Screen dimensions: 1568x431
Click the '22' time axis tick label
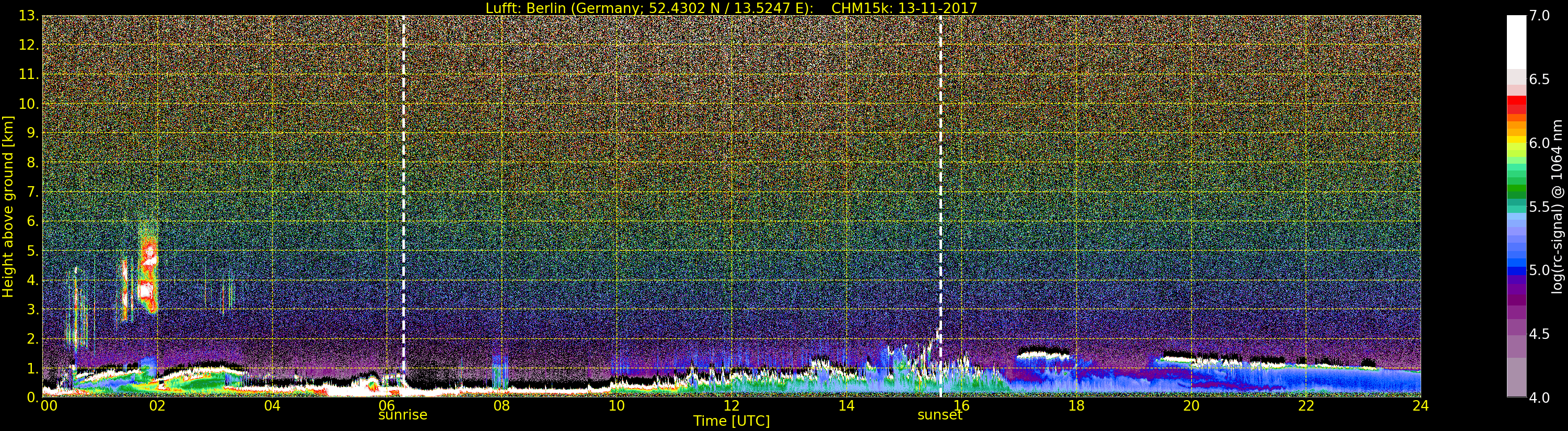1306,406
